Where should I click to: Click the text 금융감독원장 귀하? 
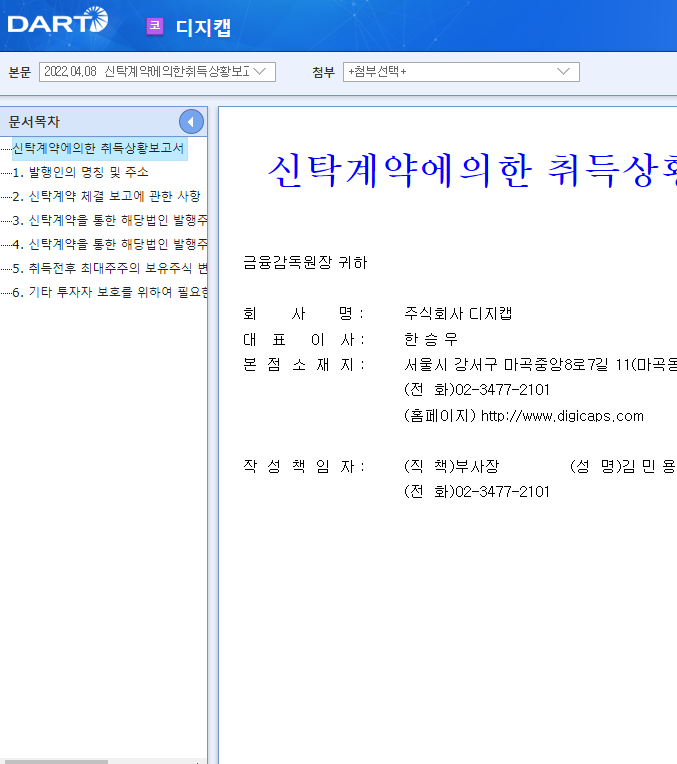[x=305, y=263]
